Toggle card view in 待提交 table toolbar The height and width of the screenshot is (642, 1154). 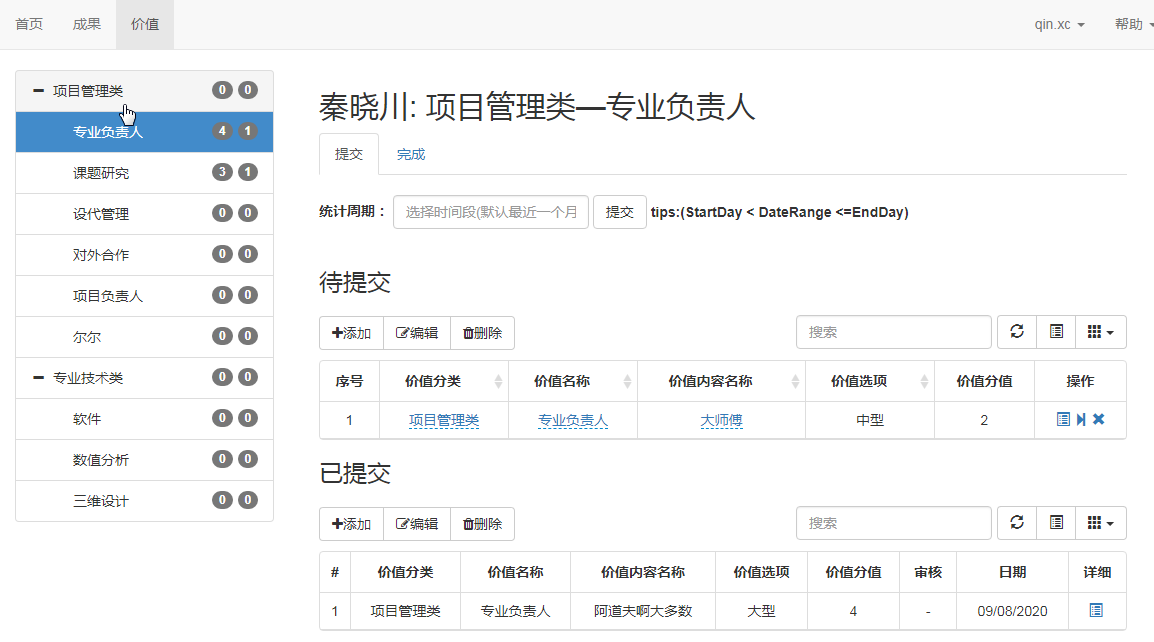click(1056, 332)
